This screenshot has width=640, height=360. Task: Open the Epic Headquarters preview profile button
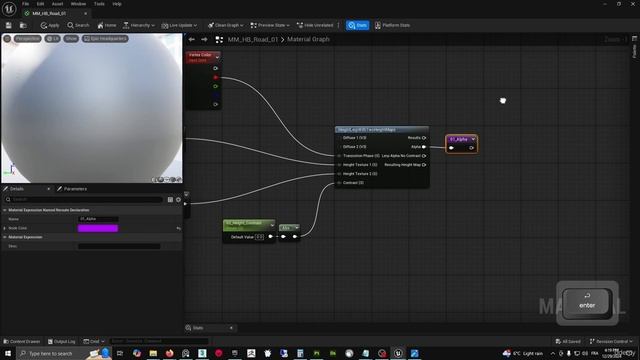pos(105,38)
